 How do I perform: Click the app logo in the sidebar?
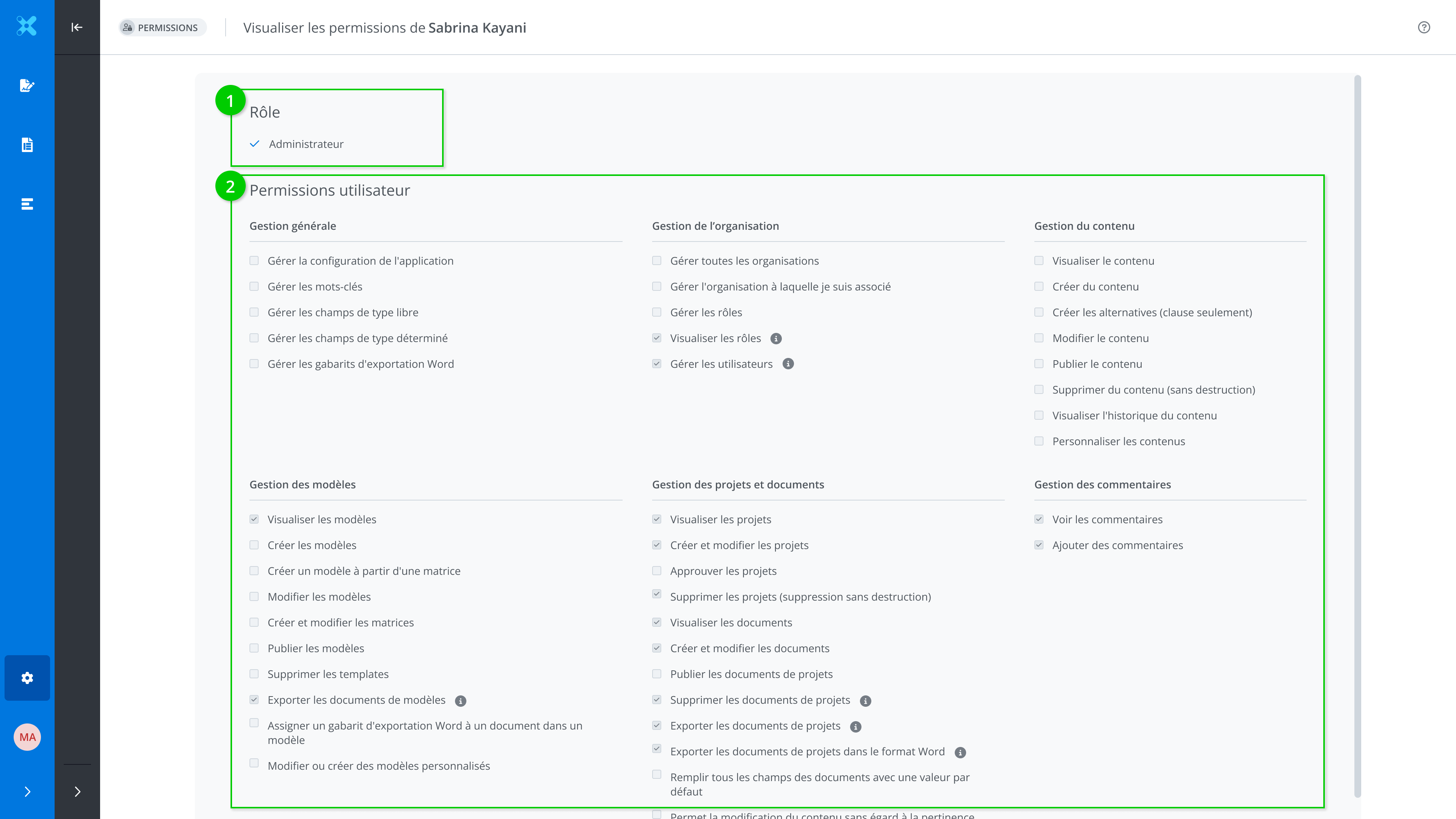pos(27,26)
